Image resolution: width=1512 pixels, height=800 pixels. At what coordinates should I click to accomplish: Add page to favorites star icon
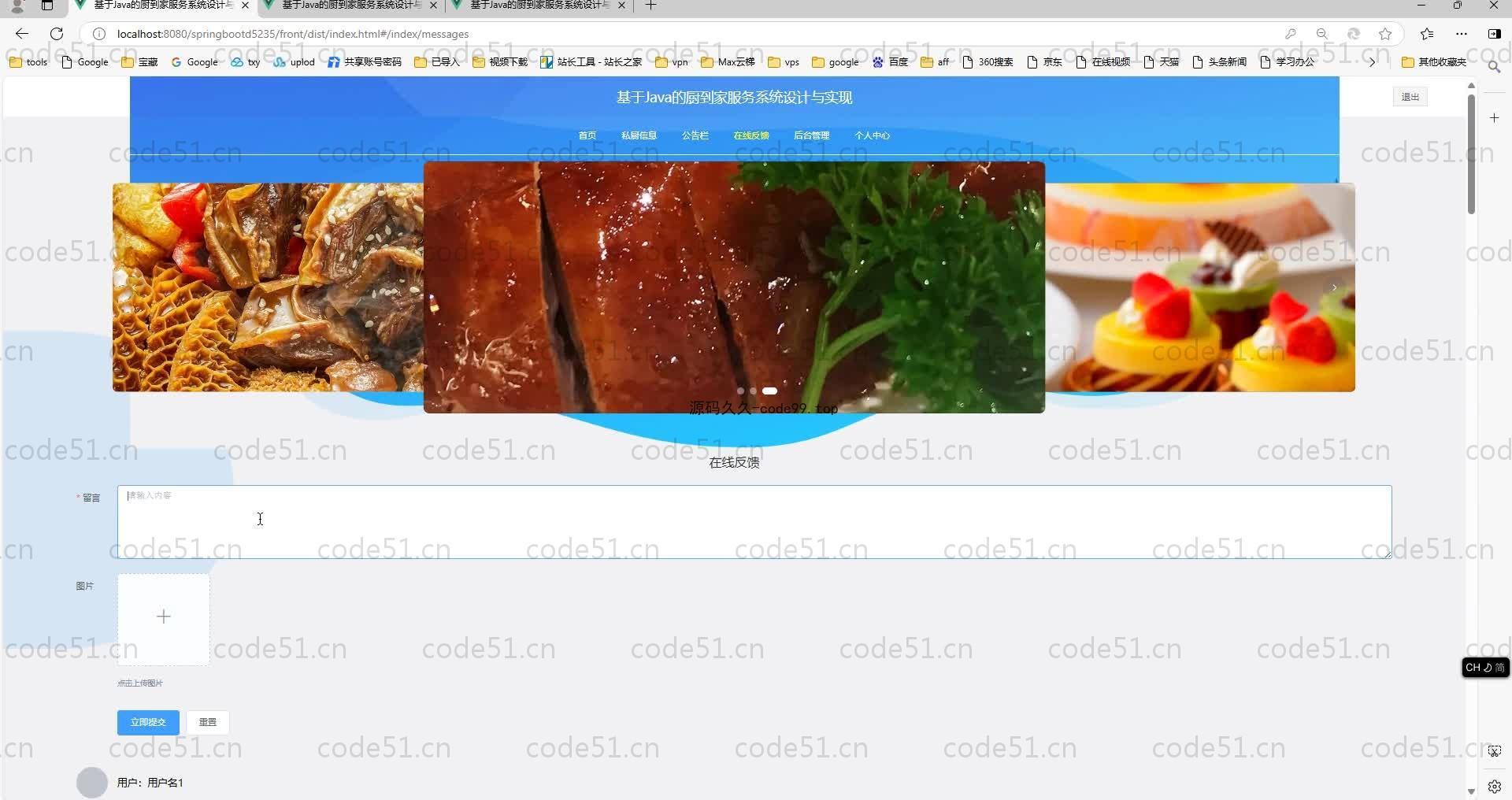pos(1385,34)
